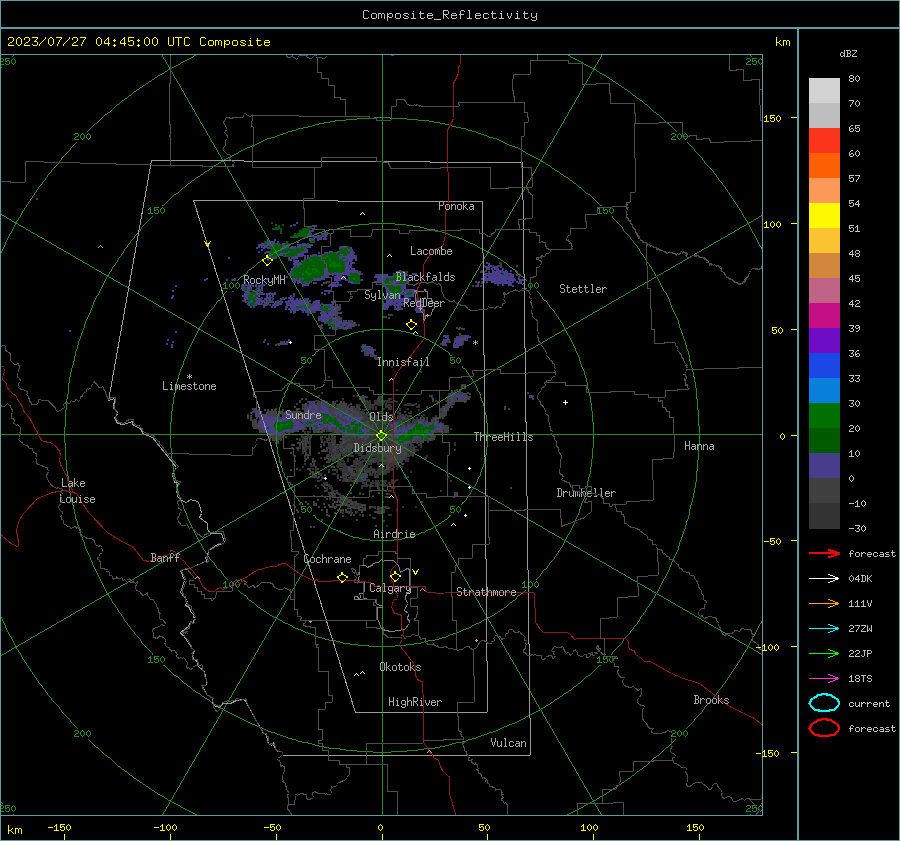
Task: Click the Banff label
Action: (165, 557)
